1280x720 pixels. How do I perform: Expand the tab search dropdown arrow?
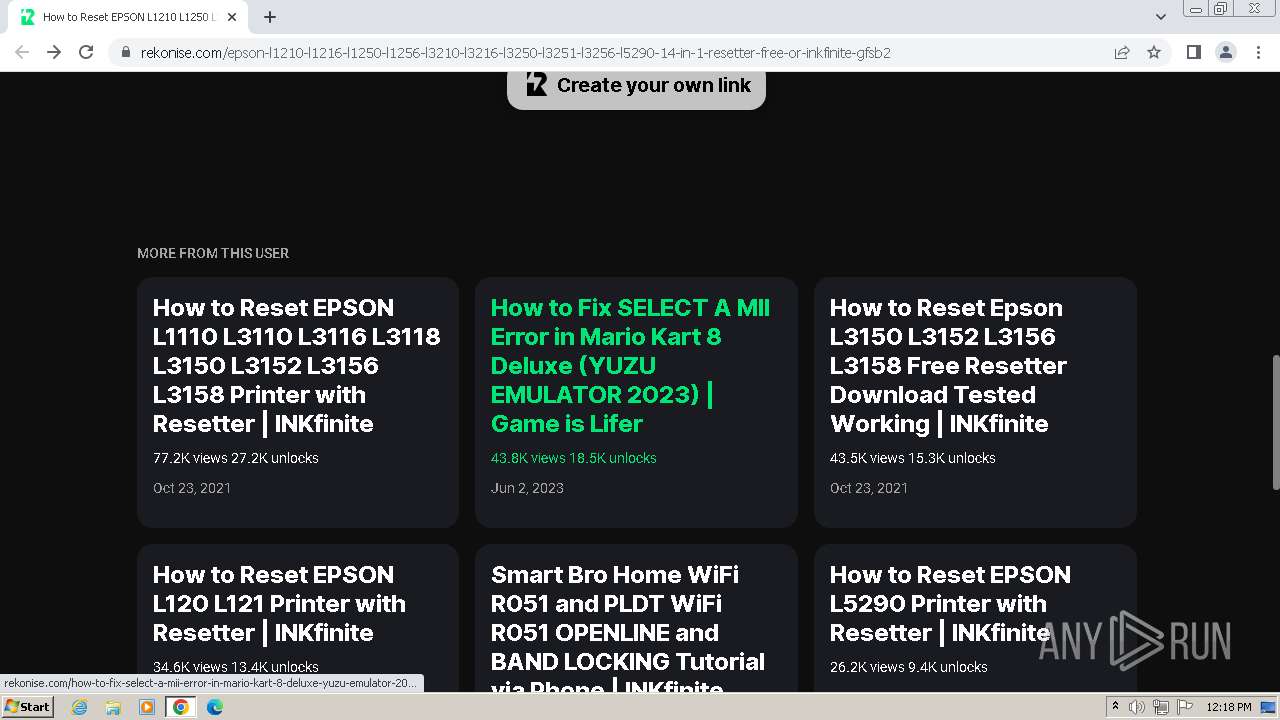(1160, 17)
